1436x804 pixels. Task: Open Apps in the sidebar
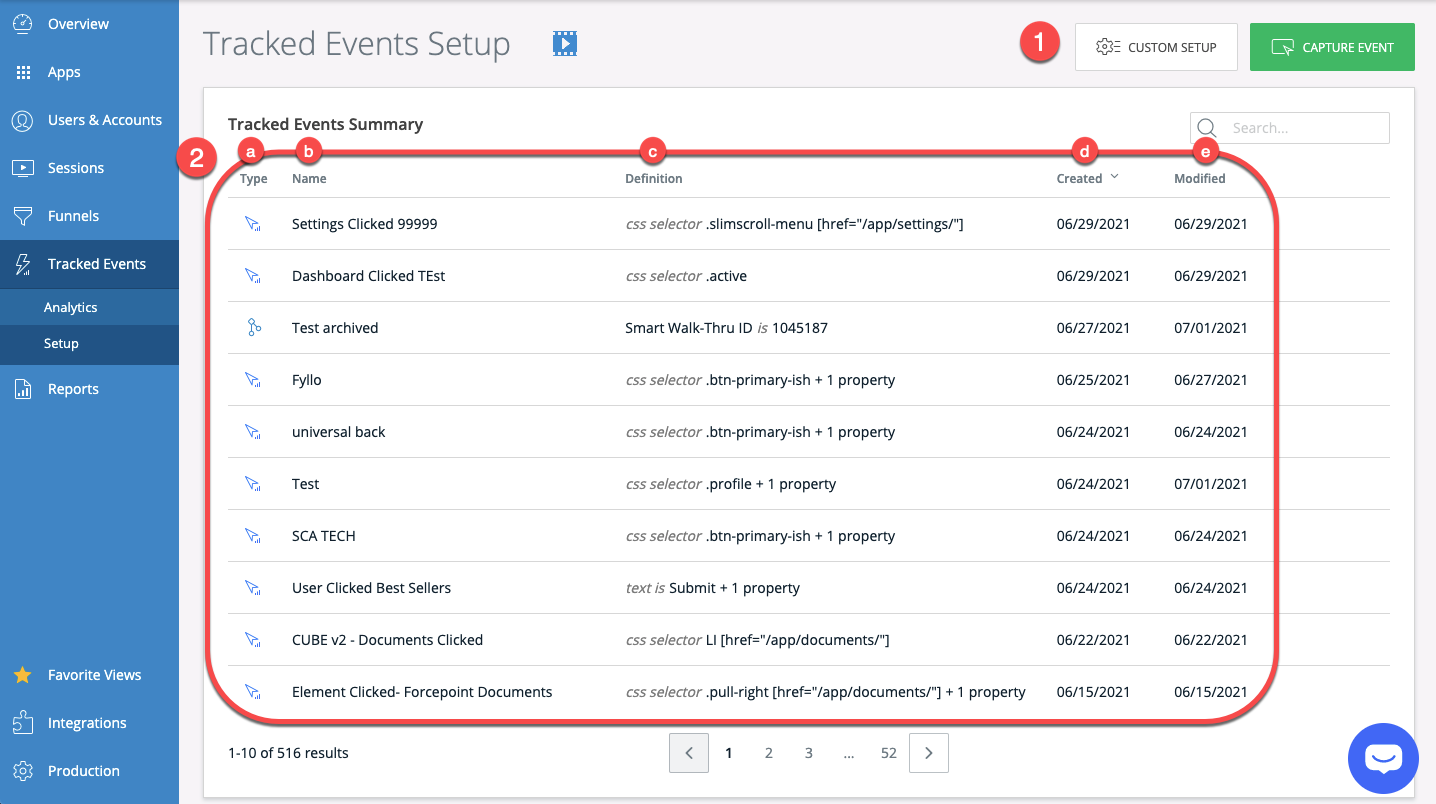click(89, 72)
